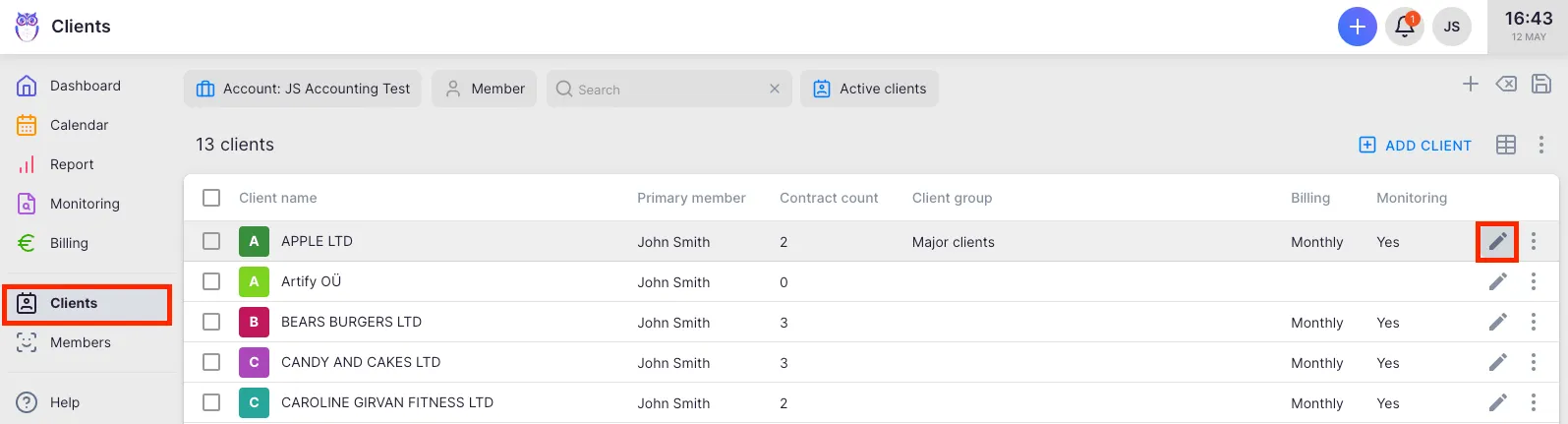Viewport: 1568px width, 424px height.
Task: Select all clients with header checkbox
Action: tap(211, 198)
